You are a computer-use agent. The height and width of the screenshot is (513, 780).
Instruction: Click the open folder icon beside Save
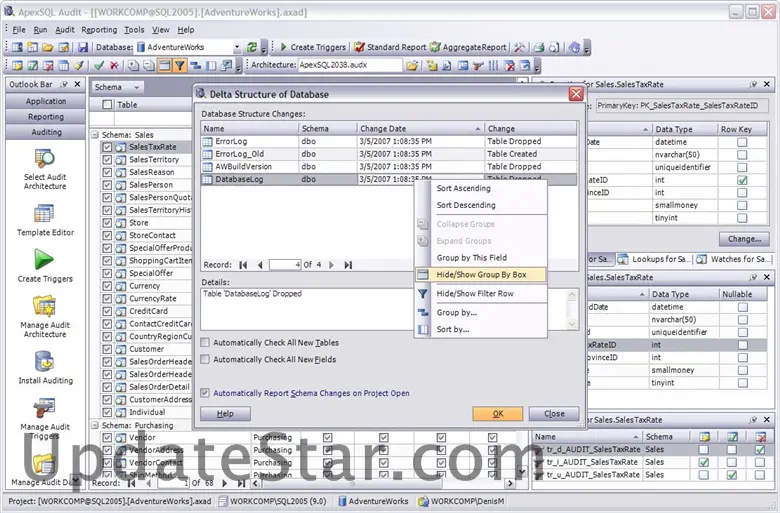click(48, 47)
